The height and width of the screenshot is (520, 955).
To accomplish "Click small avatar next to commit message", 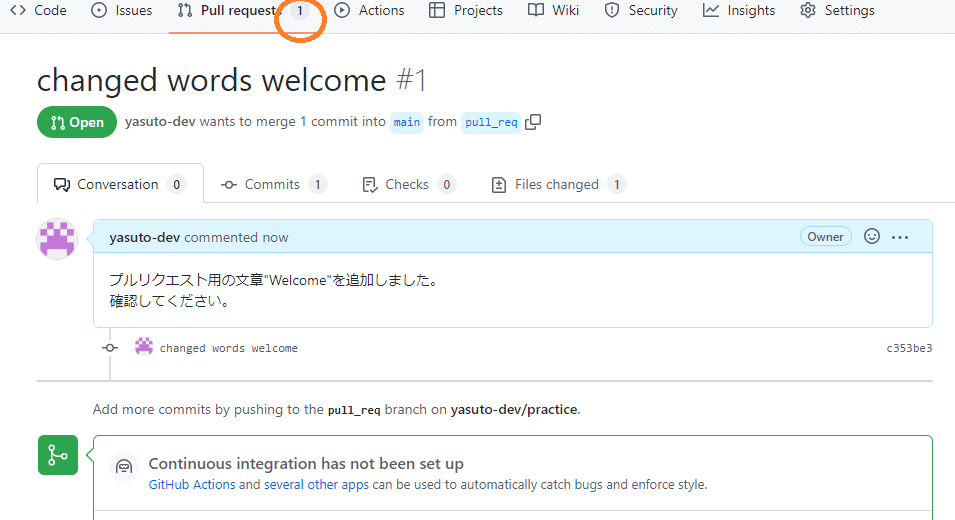I will [144, 346].
